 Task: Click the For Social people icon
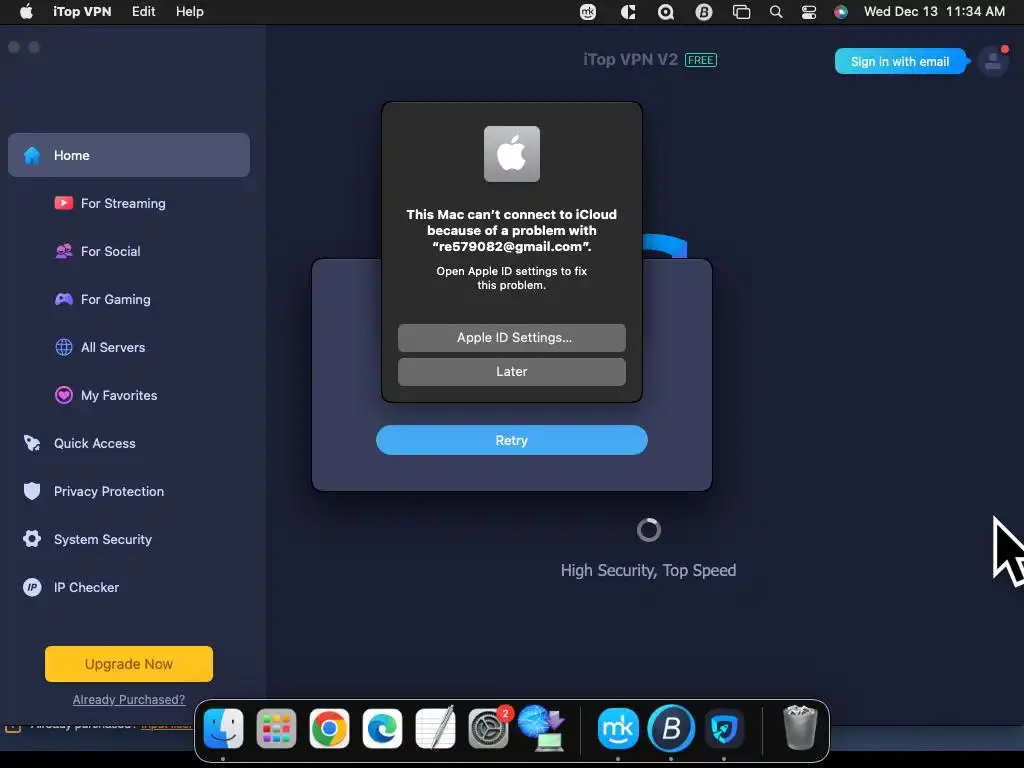coord(63,251)
